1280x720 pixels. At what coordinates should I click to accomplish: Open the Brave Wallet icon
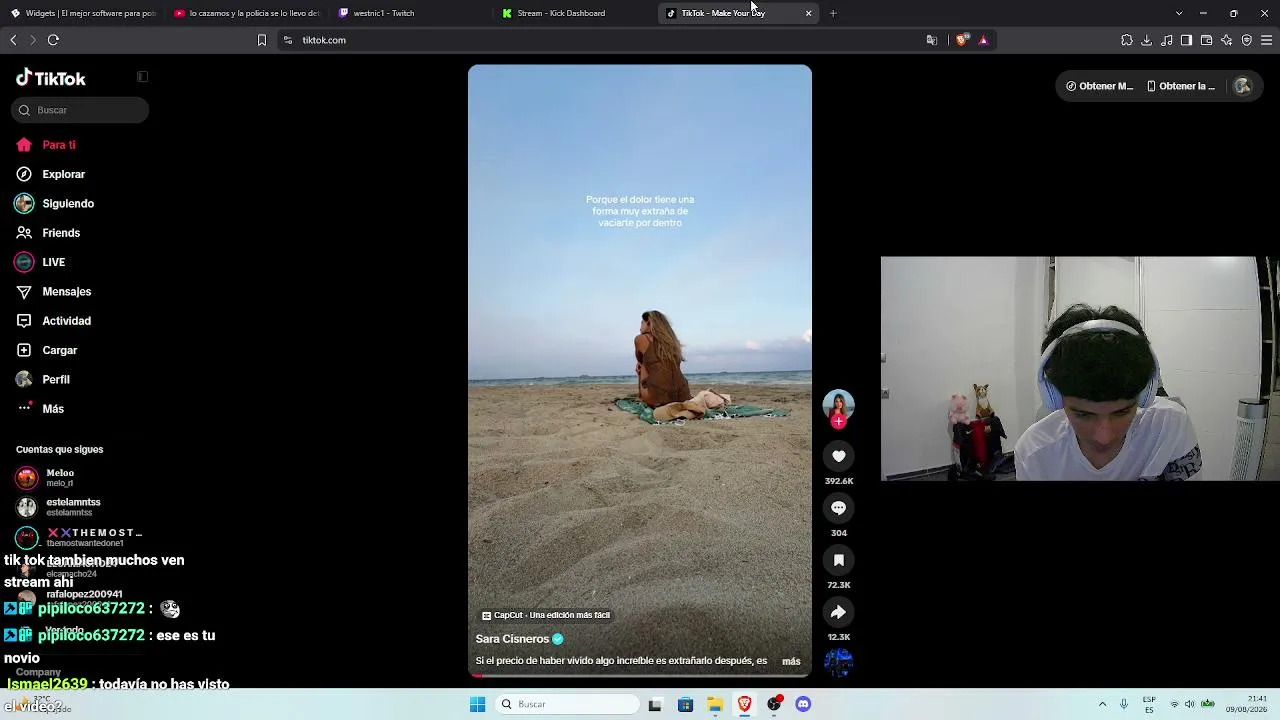1206,40
